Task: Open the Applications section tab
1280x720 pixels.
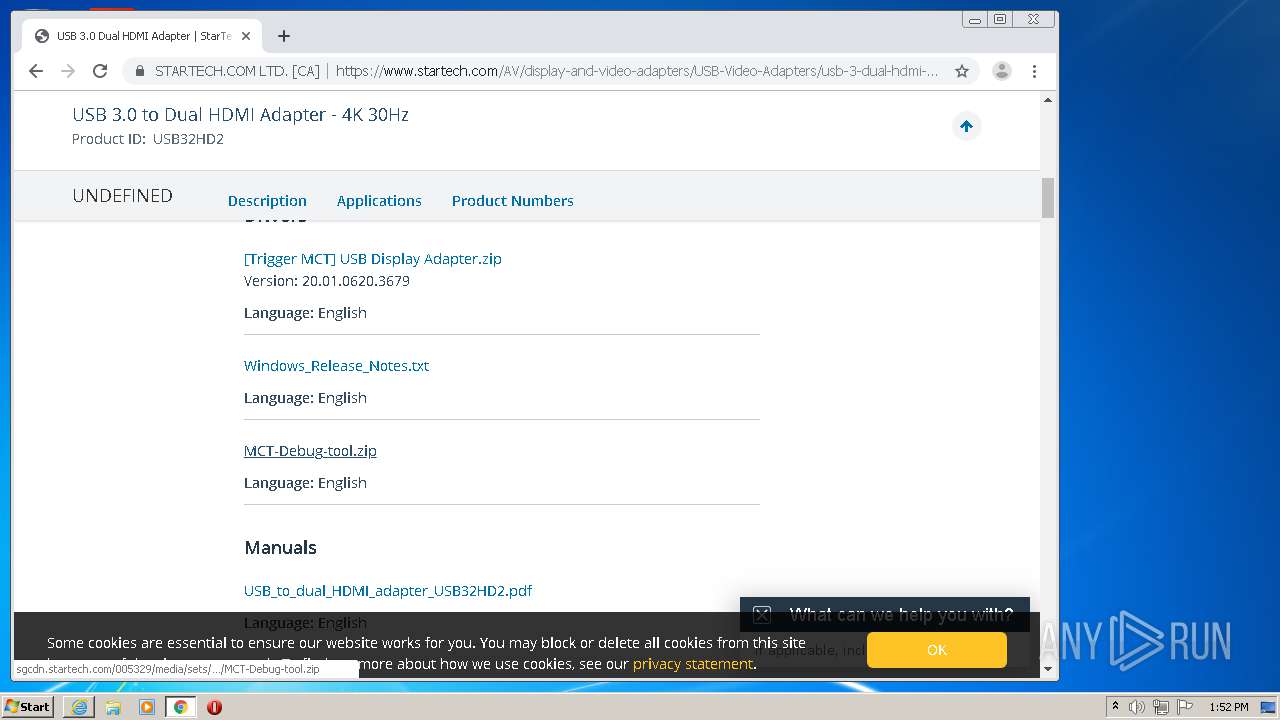Action: coord(379,201)
